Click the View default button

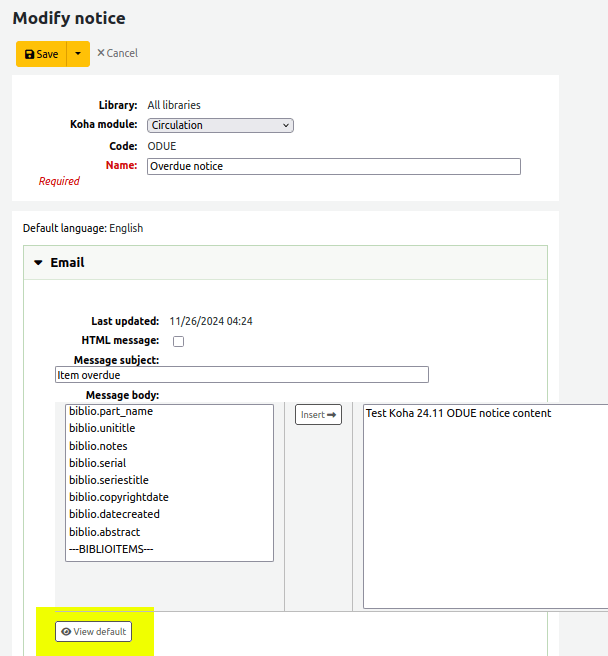pos(93,631)
